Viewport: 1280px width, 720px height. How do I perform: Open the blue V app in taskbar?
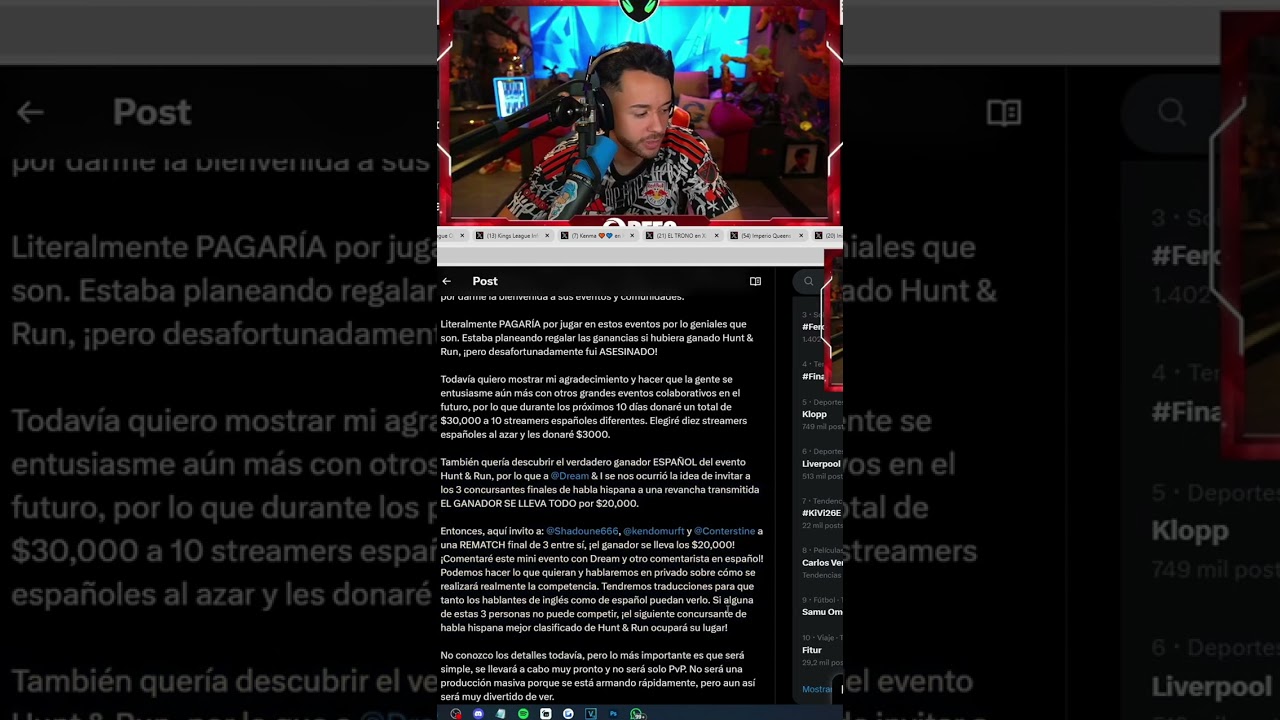pos(591,714)
